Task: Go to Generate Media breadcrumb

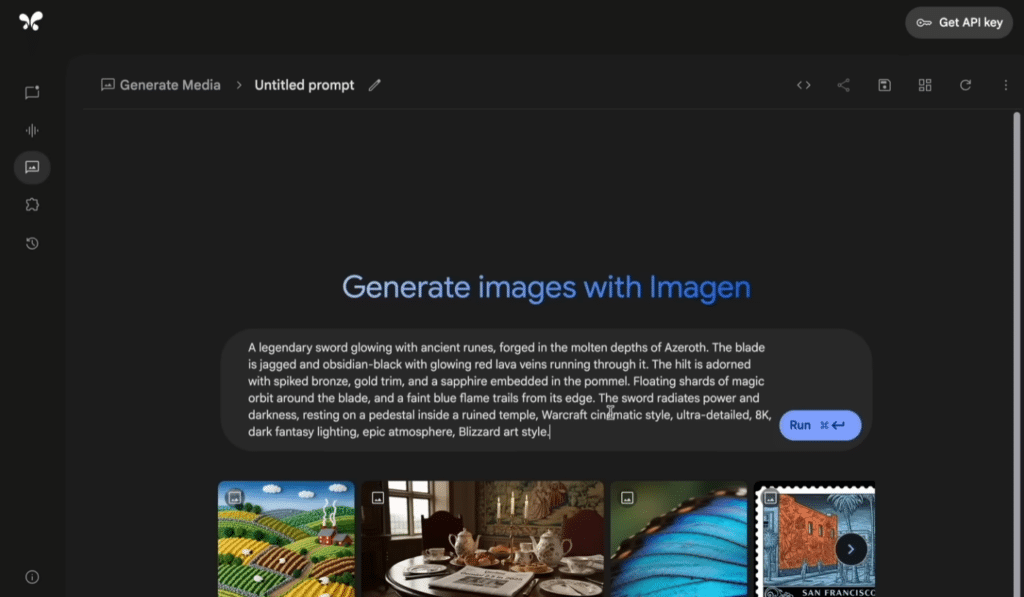Action: (161, 85)
